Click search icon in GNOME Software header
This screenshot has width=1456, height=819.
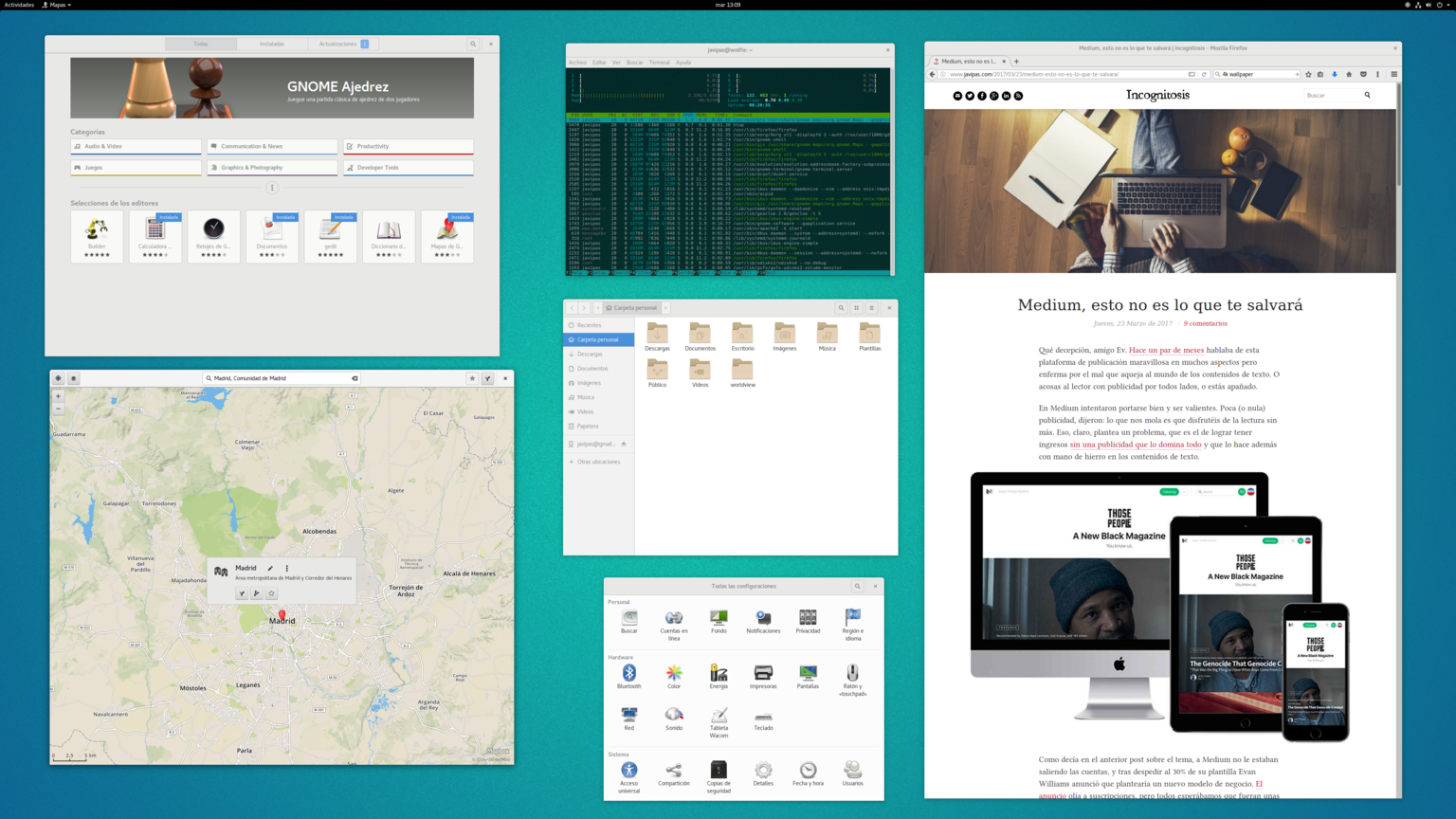coord(473,44)
